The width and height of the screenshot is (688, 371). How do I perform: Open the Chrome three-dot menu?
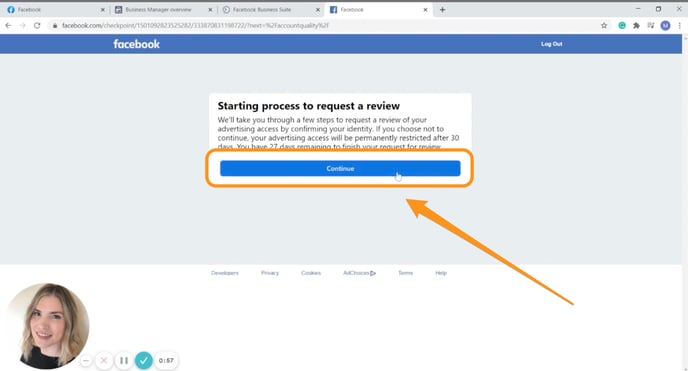(x=680, y=25)
